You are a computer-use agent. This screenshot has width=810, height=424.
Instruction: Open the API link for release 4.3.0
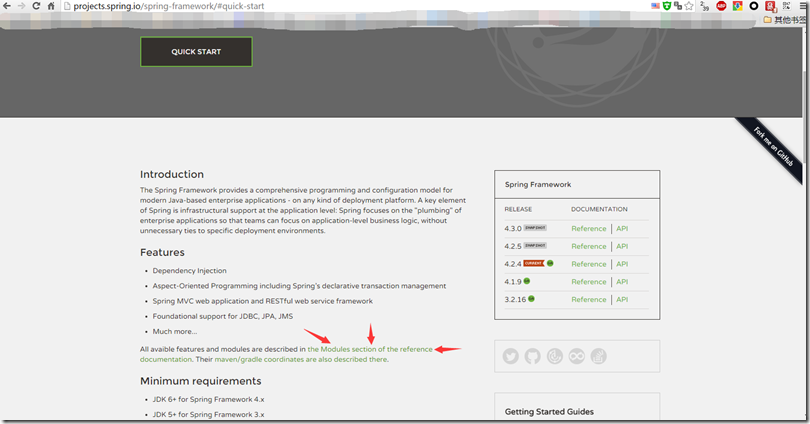(x=622, y=228)
